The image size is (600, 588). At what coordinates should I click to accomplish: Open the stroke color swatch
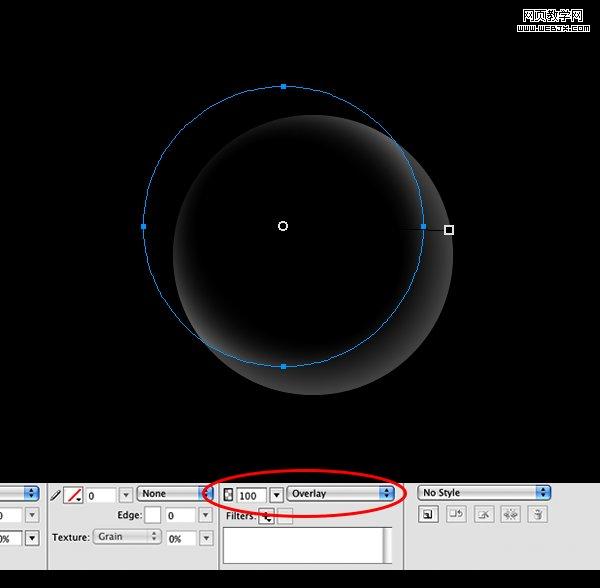[73, 494]
